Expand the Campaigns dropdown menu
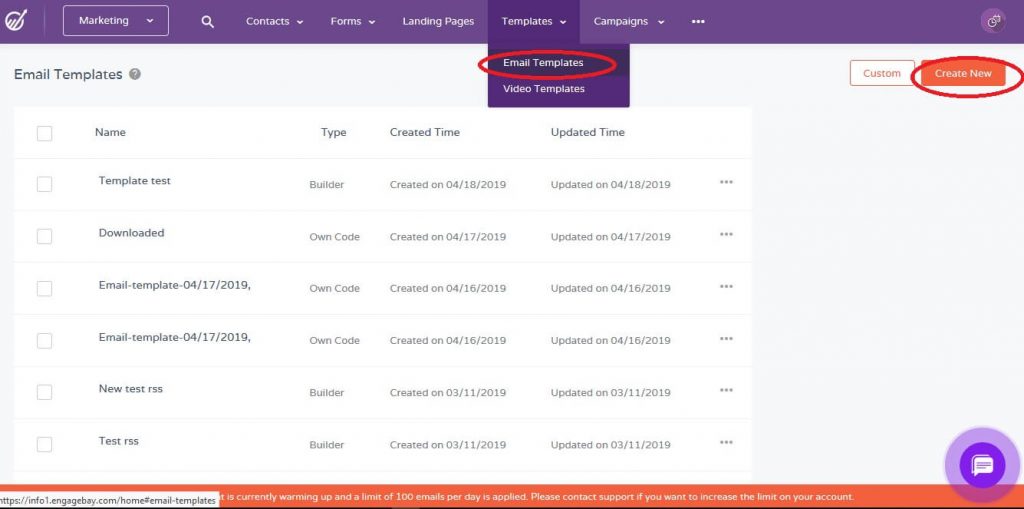The image size is (1024, 509). pyautogui.click(x=629, y=22)
